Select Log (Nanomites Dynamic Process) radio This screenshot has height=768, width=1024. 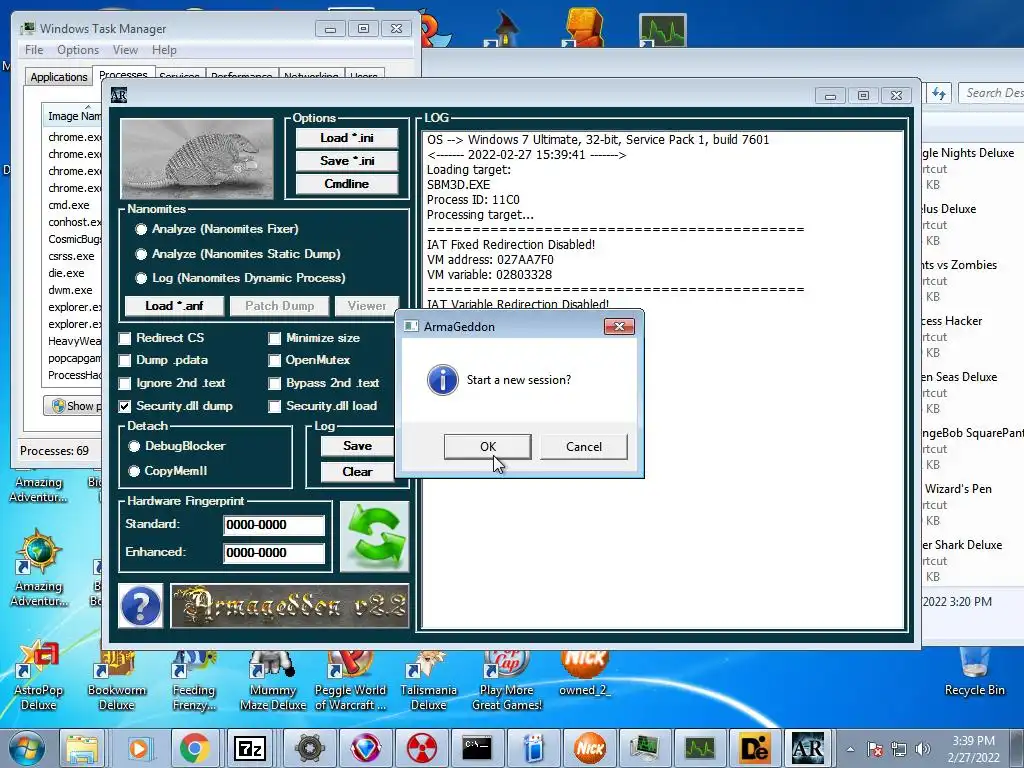pyautogui.click(x=141, y=278)
